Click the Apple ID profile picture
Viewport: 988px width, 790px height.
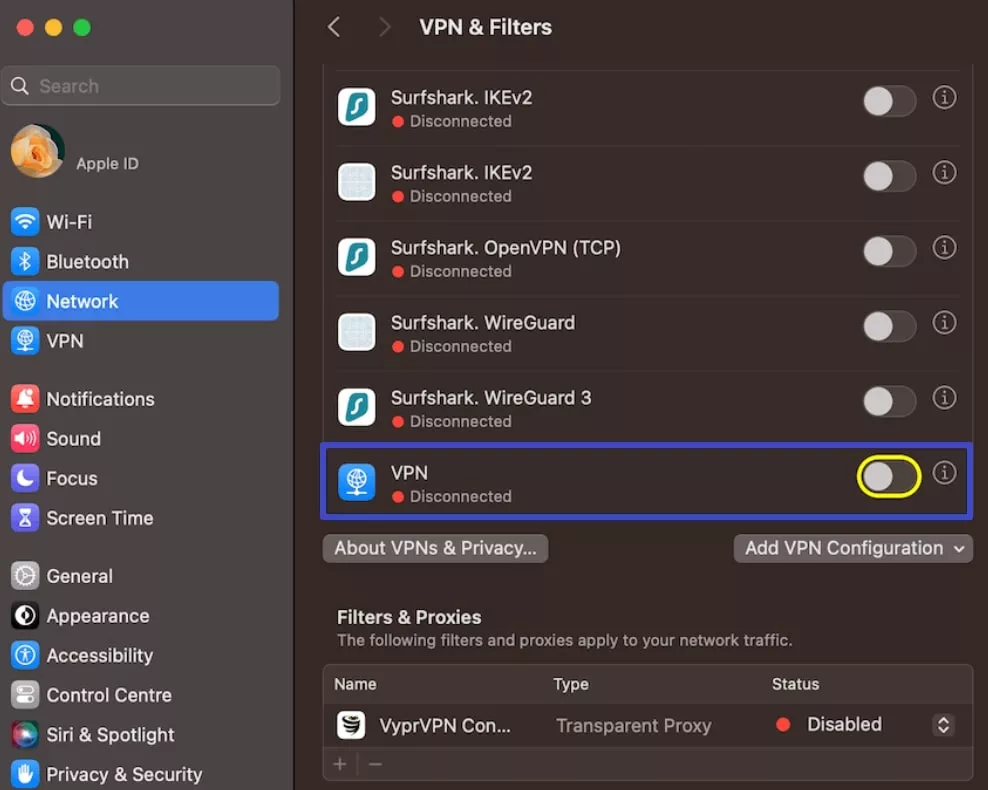pyautogui.click(x=37, y=151)
